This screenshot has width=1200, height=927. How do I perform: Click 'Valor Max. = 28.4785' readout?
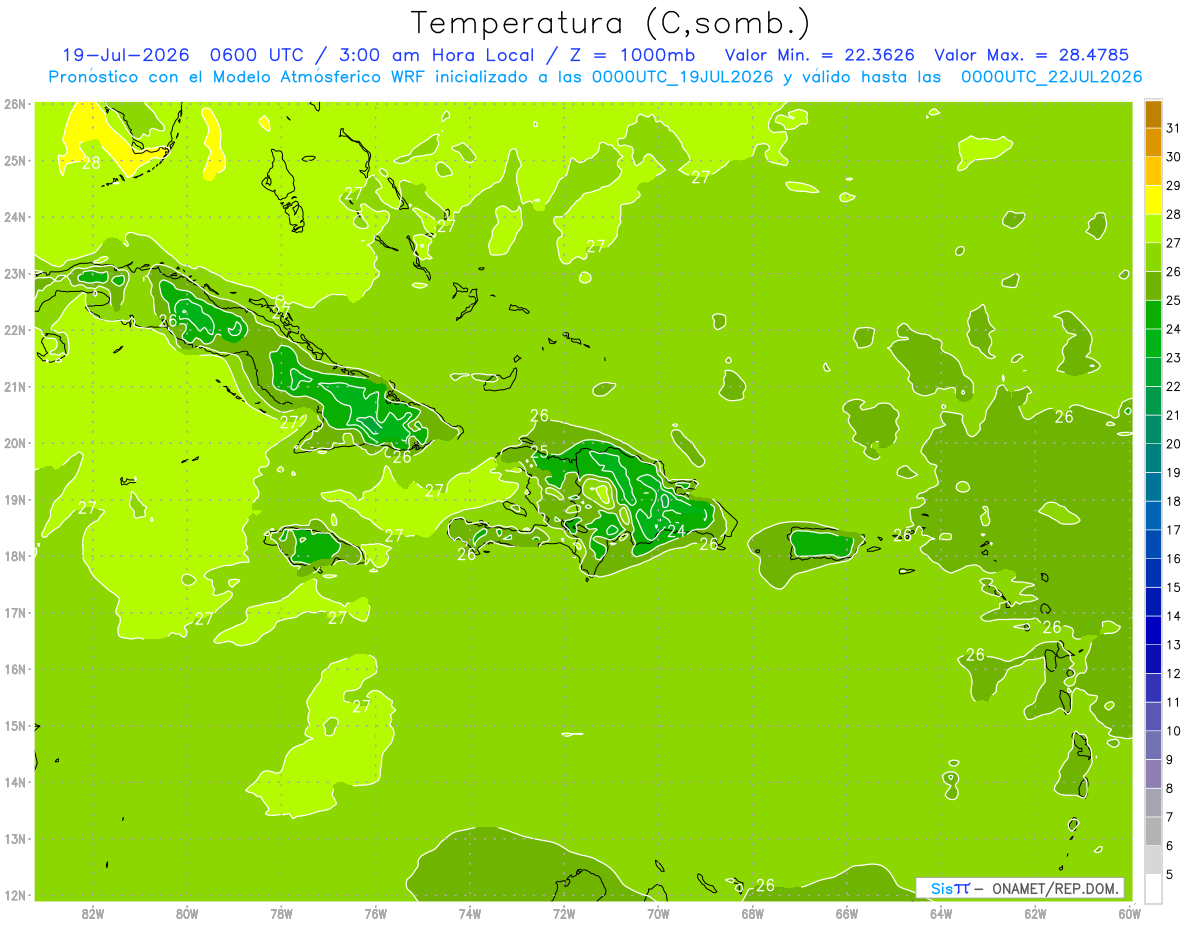pos(1031,55)
